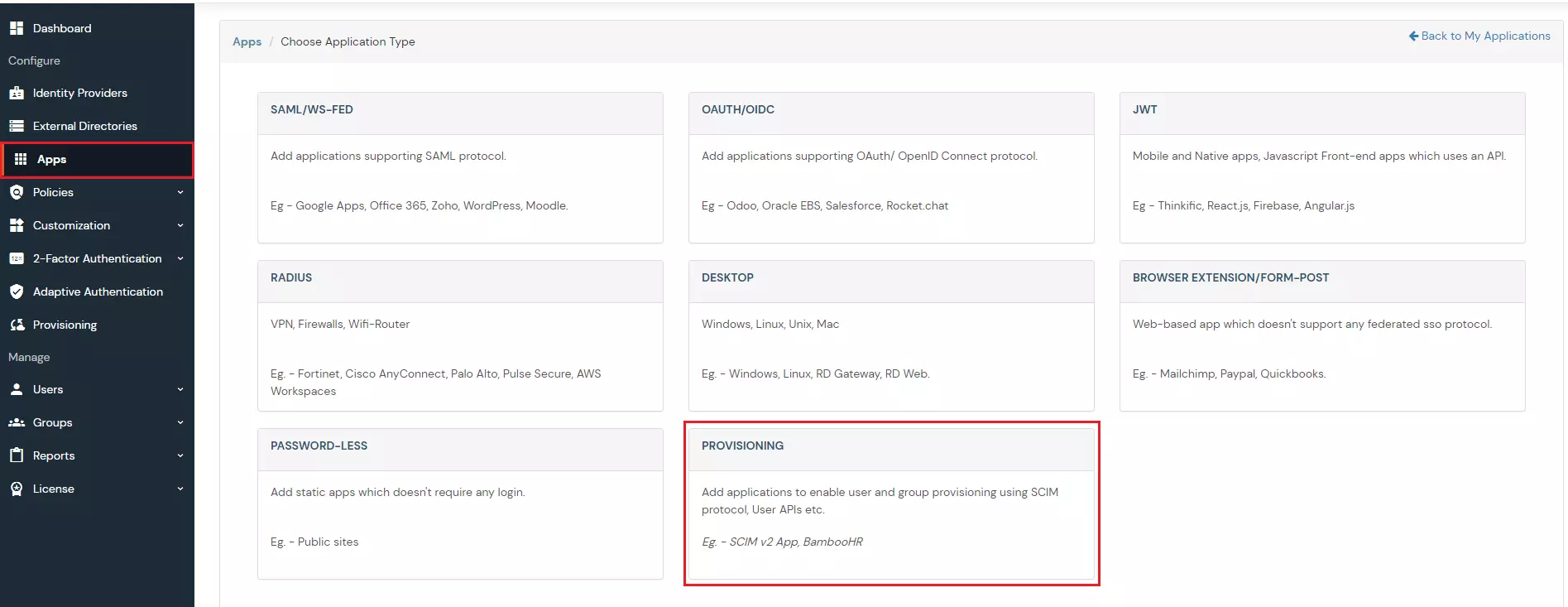Screen dimensions: 1568x607
Task: Select the PASSWORD-LESS card heading
Action: (319, 446)
